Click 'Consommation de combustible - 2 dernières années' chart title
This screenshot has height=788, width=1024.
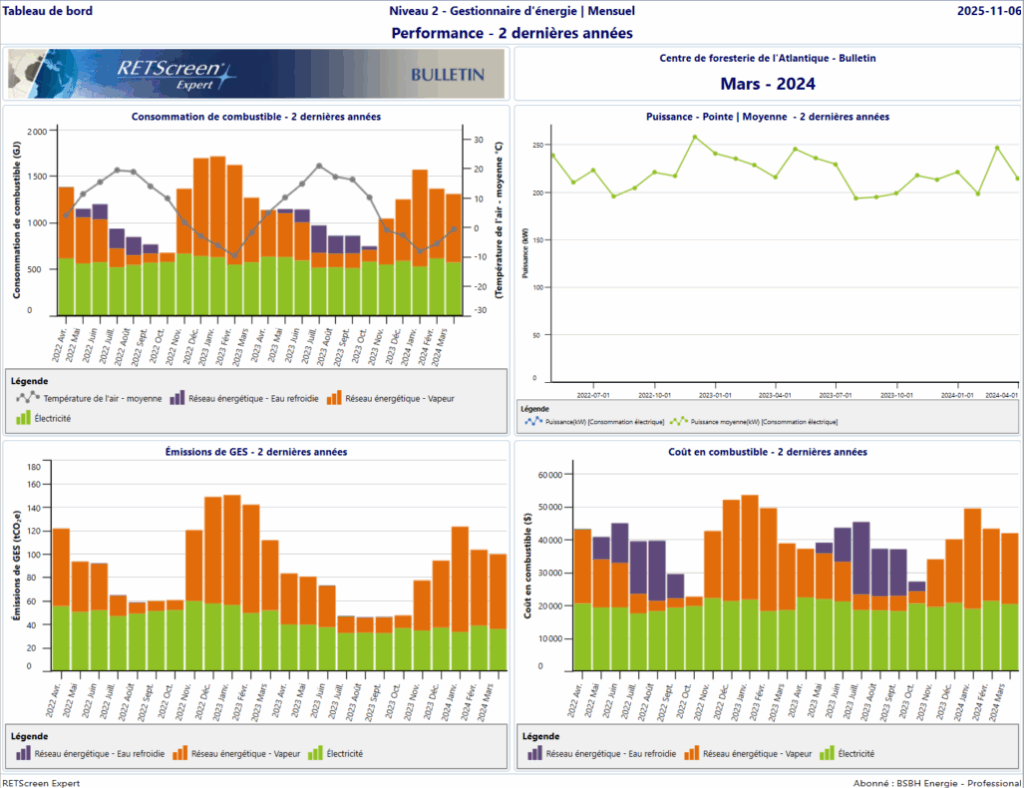256,117
